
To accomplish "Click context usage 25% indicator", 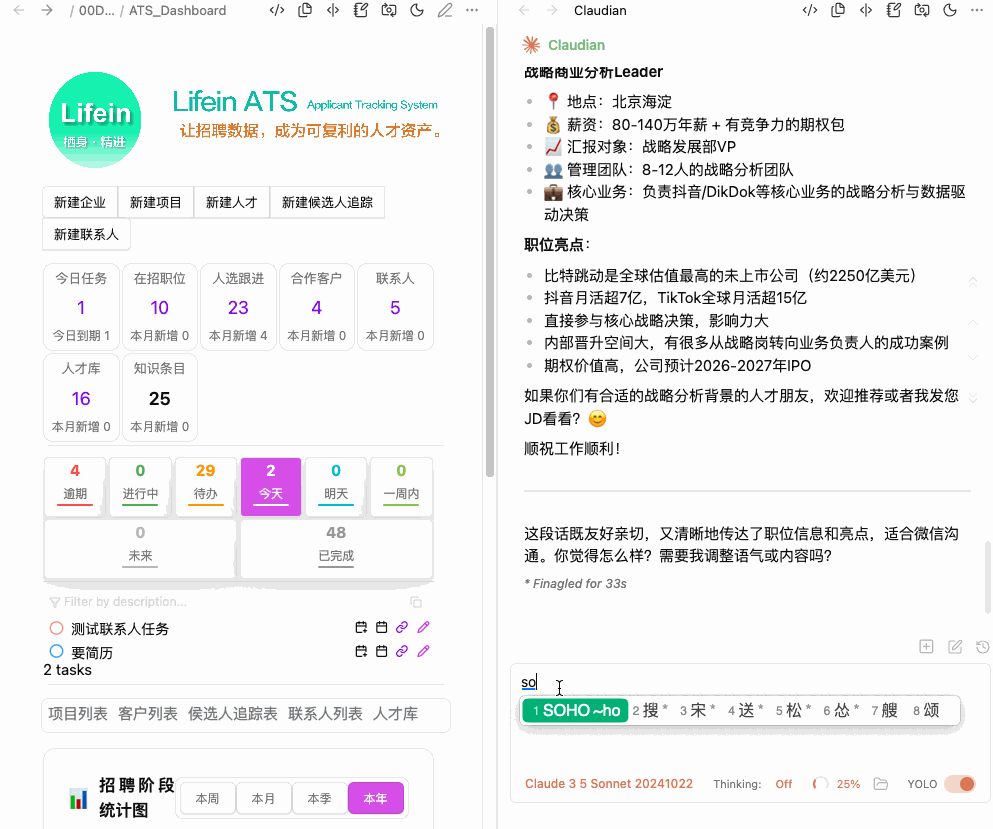I will [x=837, y=784].
